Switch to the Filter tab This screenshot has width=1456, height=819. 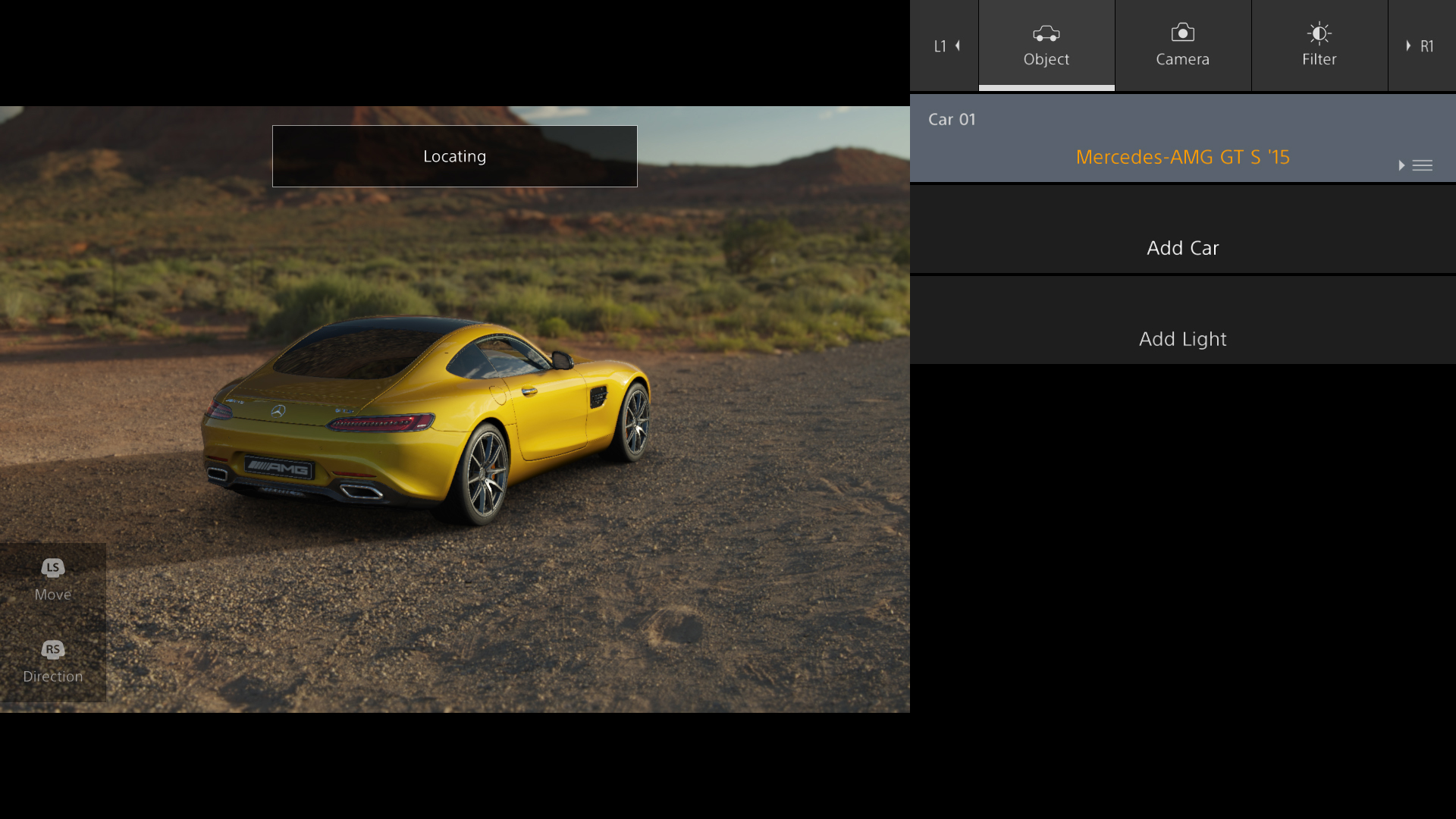(x=1319, y=45)
